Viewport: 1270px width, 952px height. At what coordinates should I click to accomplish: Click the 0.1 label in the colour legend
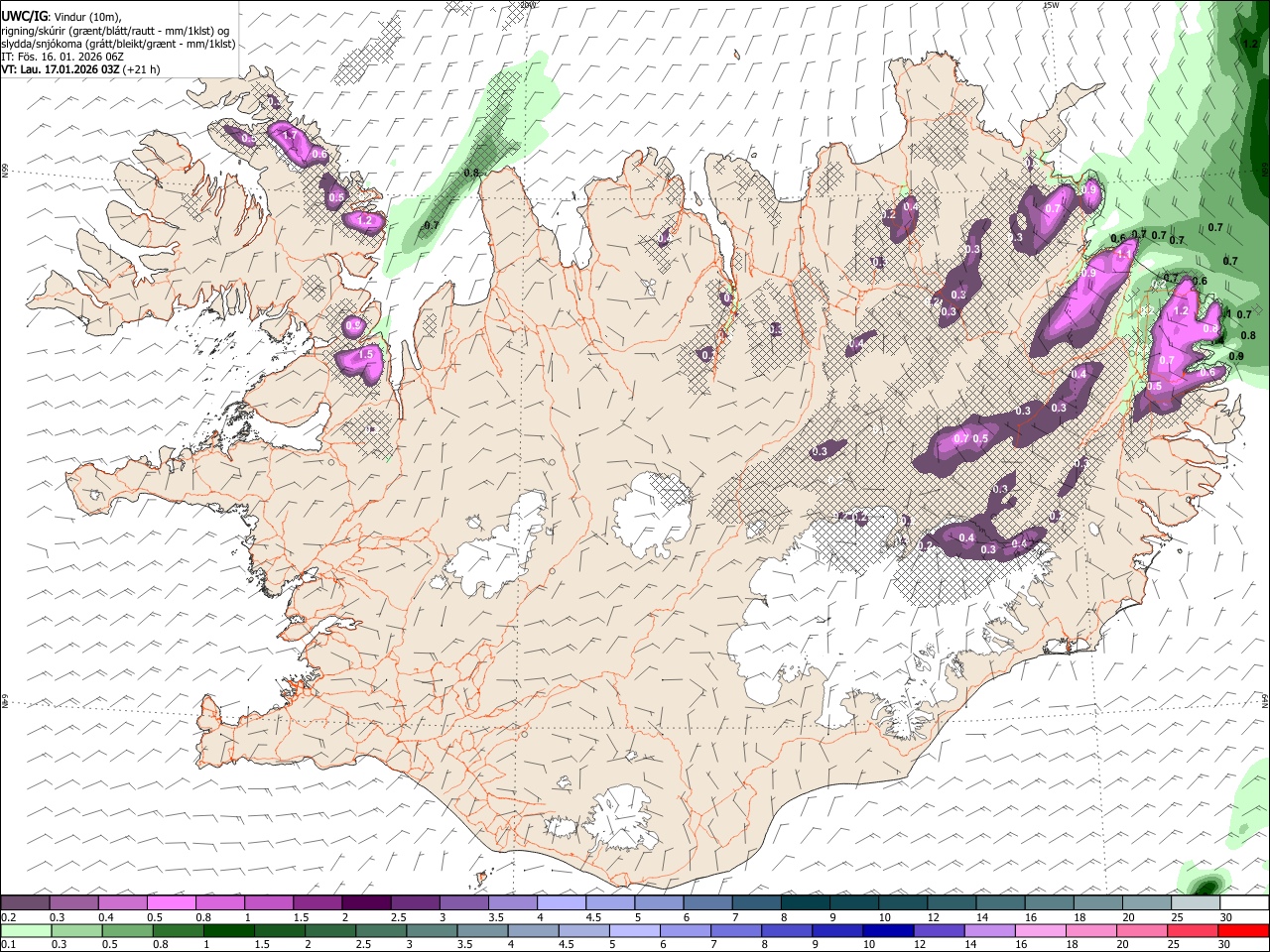click(8, 945)
